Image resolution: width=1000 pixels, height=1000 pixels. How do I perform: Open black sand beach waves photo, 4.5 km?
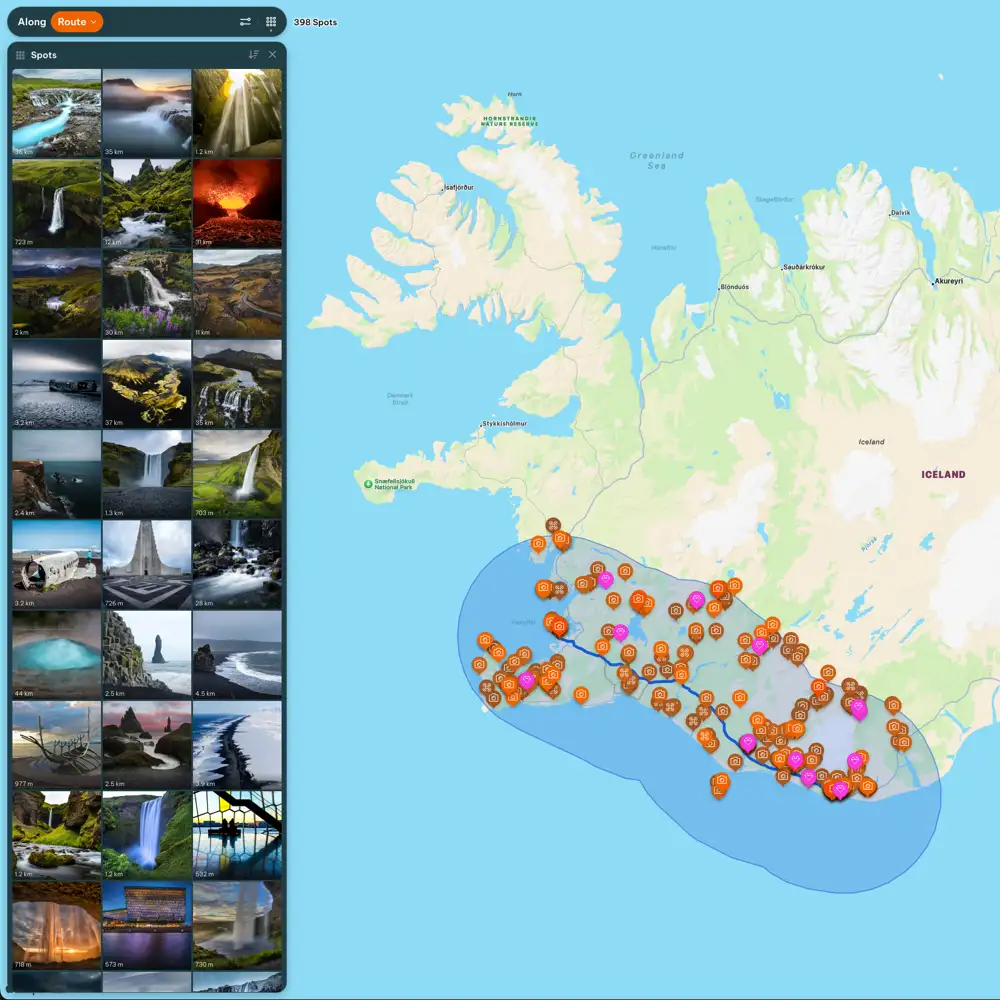(237, 654)
